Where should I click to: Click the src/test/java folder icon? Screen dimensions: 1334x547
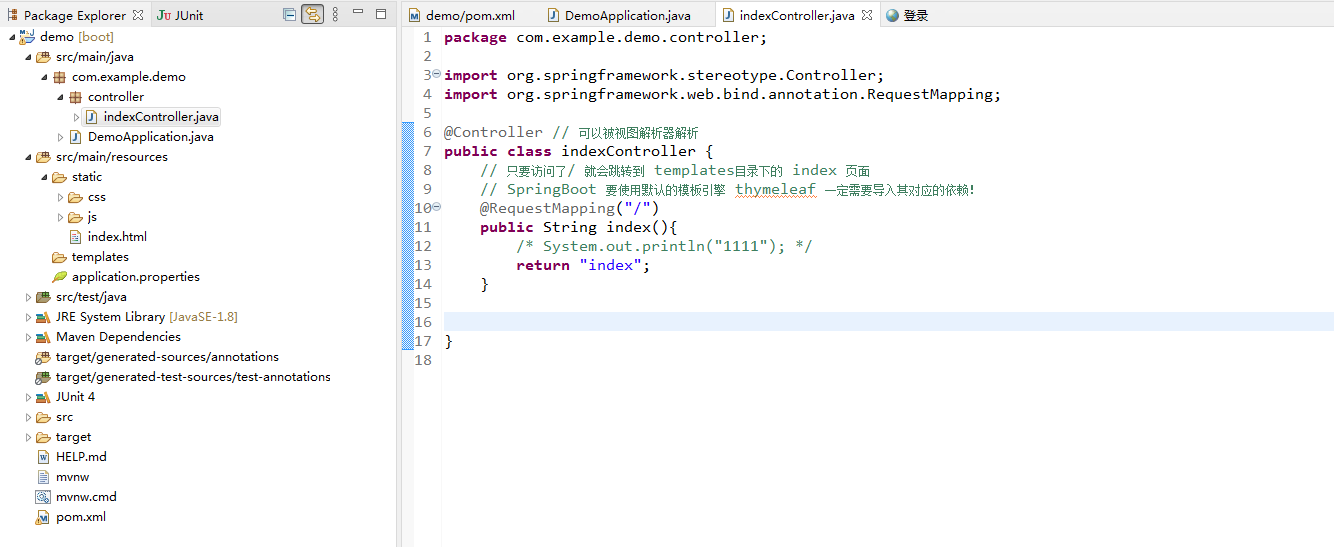43,297
